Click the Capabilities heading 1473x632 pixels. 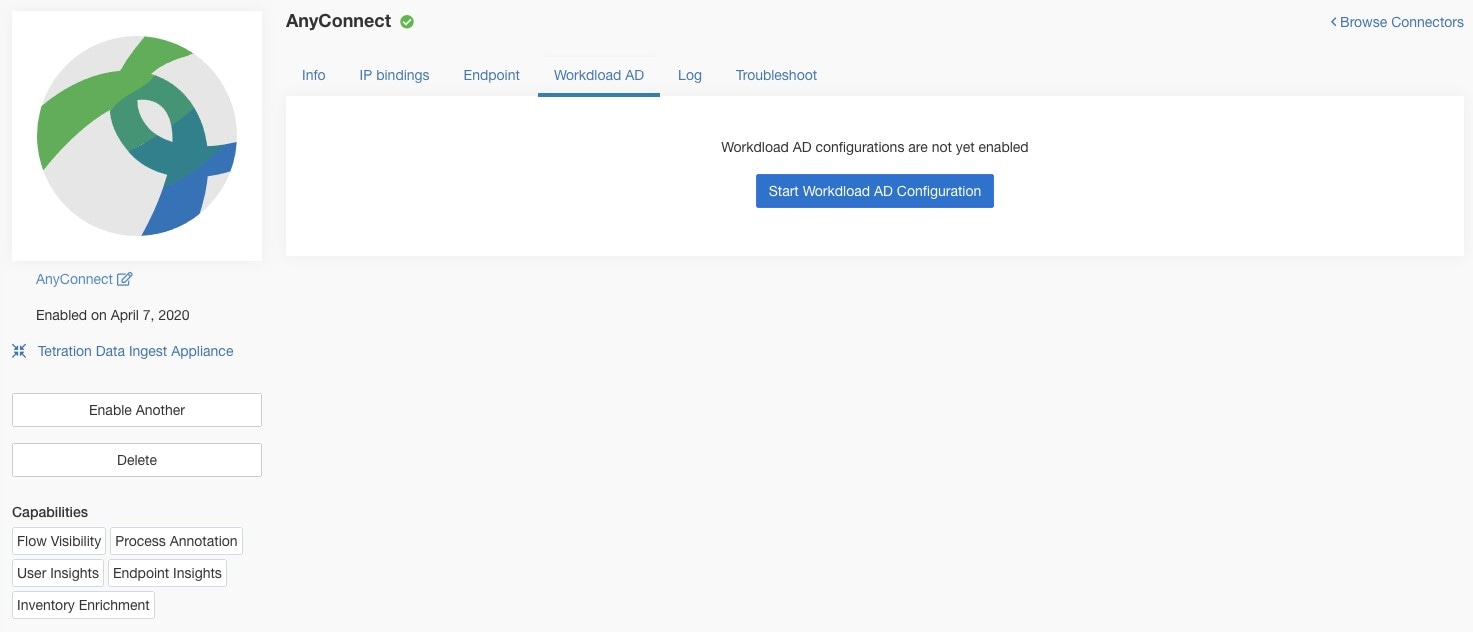click(50, 512)
